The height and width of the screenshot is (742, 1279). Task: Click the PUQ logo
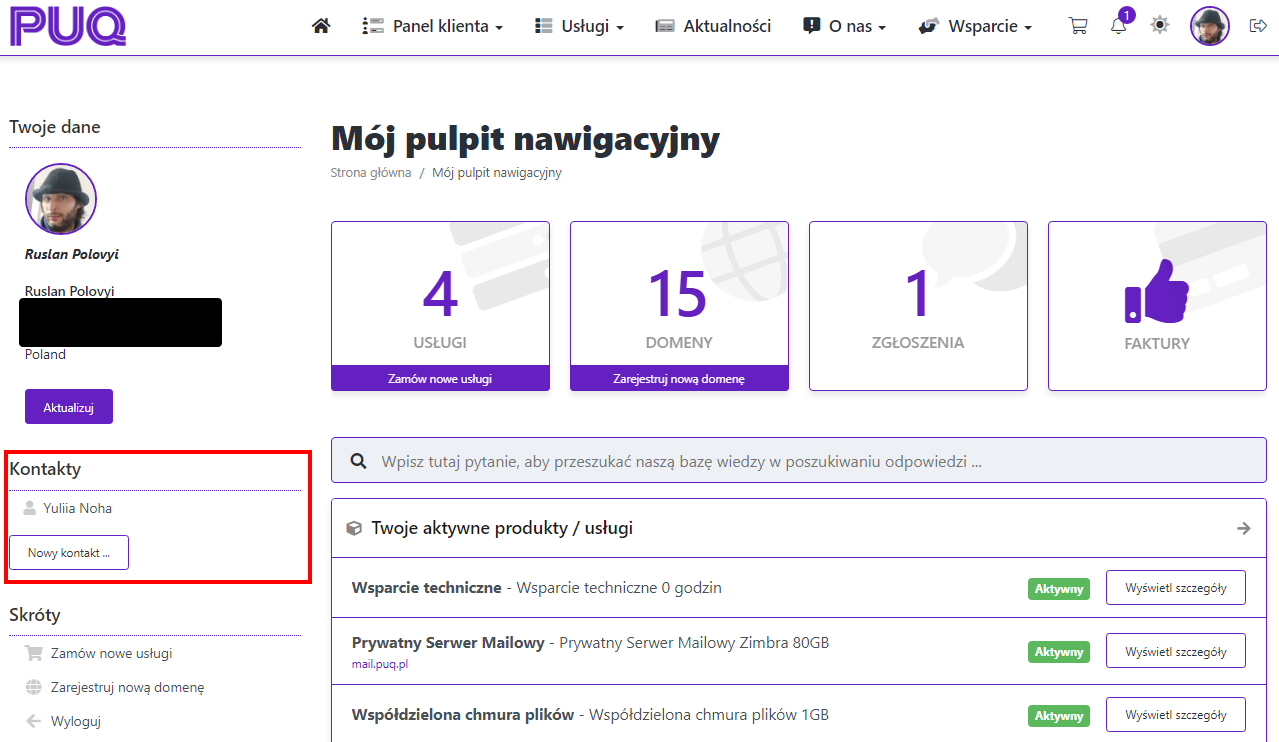[68, 26]
